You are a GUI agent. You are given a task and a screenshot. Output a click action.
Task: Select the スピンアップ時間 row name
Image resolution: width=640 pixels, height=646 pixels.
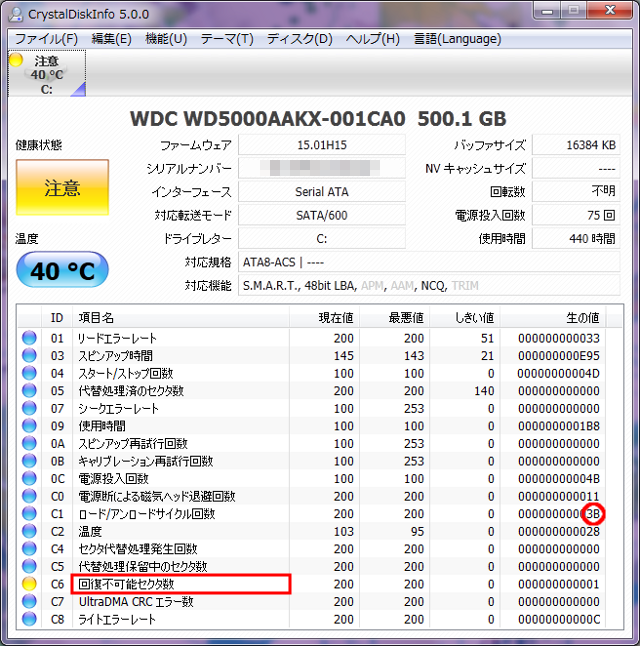[115, 356]
